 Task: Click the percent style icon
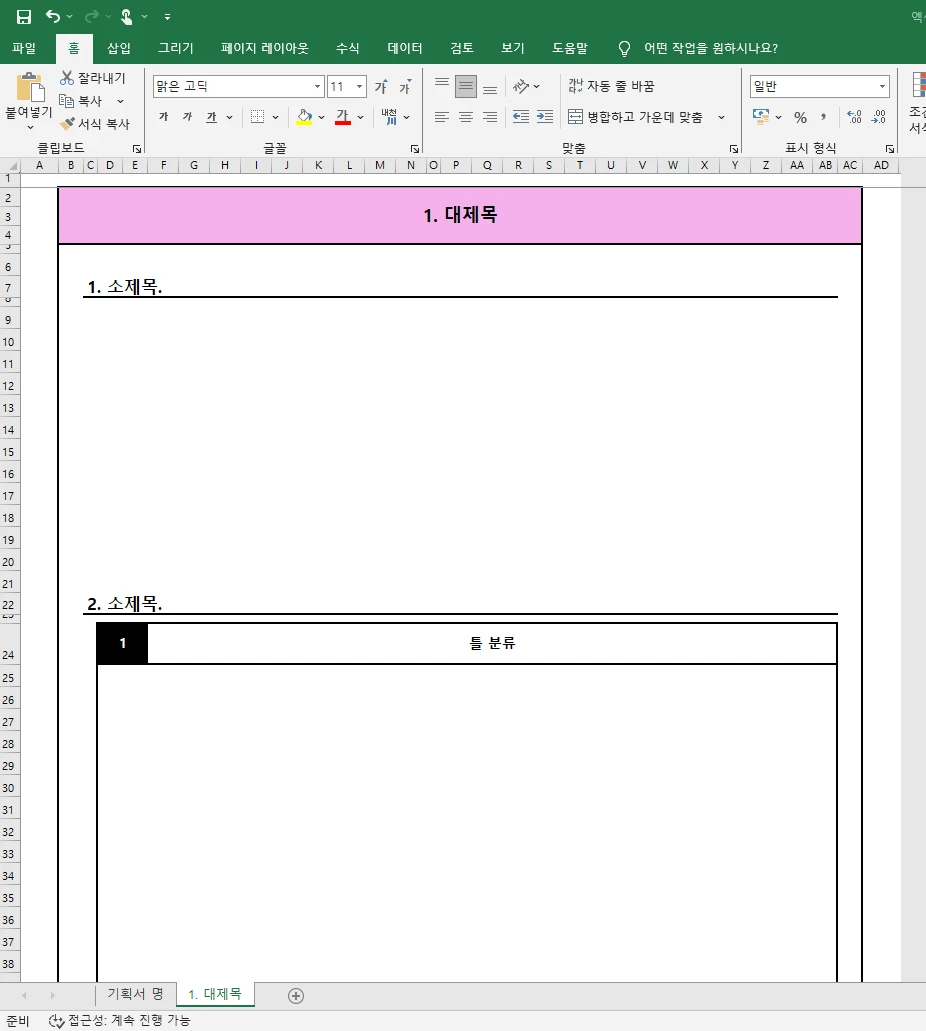pos(800,117)
